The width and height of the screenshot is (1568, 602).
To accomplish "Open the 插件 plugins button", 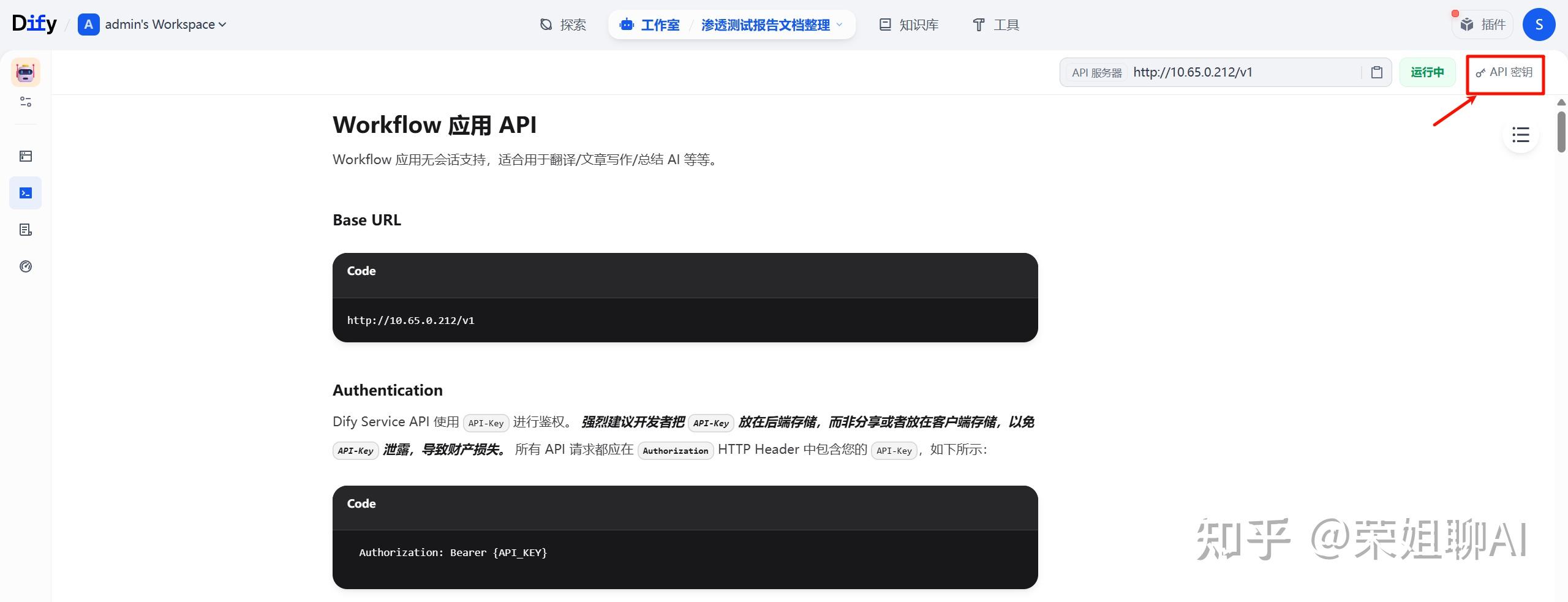I will pos(1483,24).
